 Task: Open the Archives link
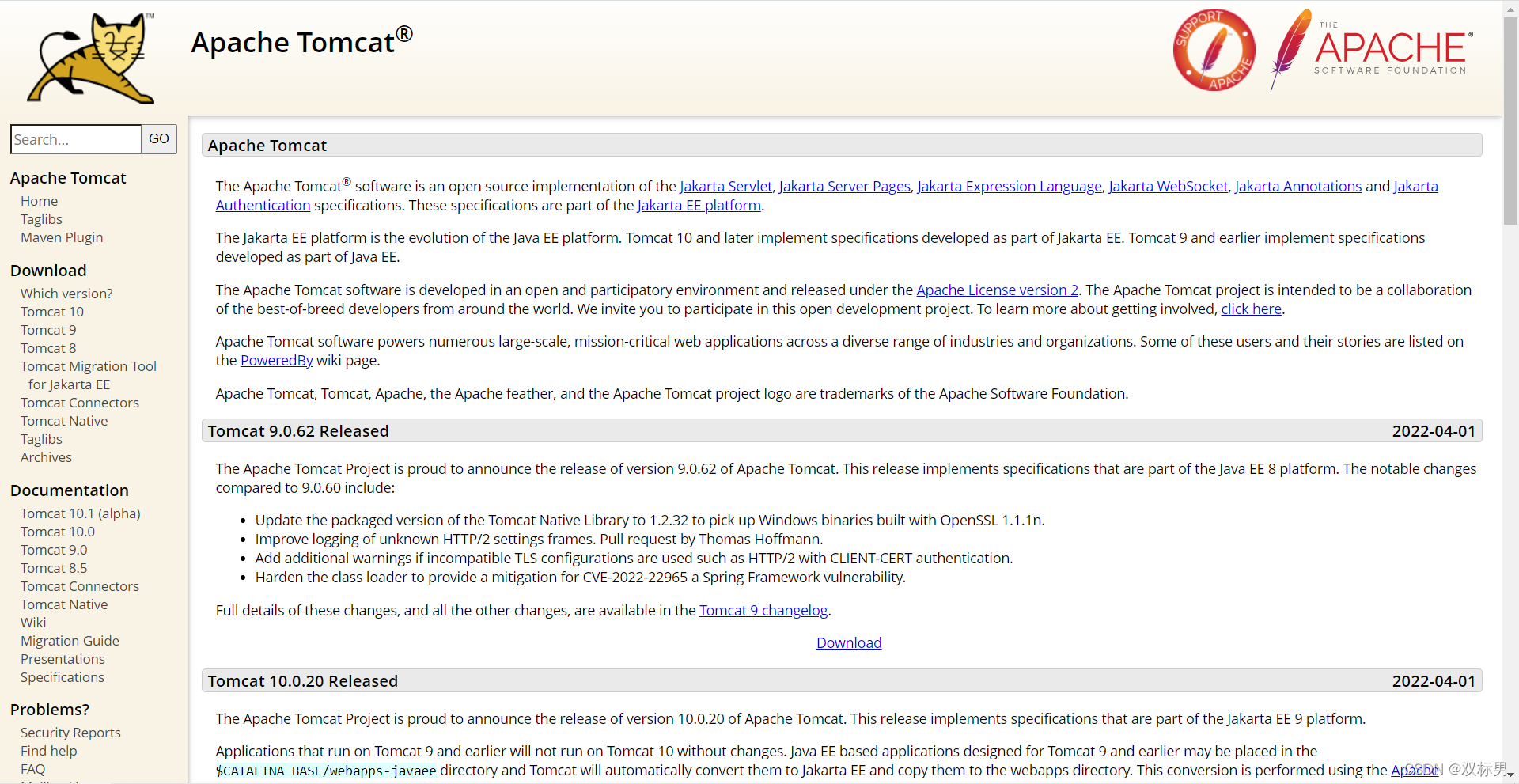(x=46, y=457)
